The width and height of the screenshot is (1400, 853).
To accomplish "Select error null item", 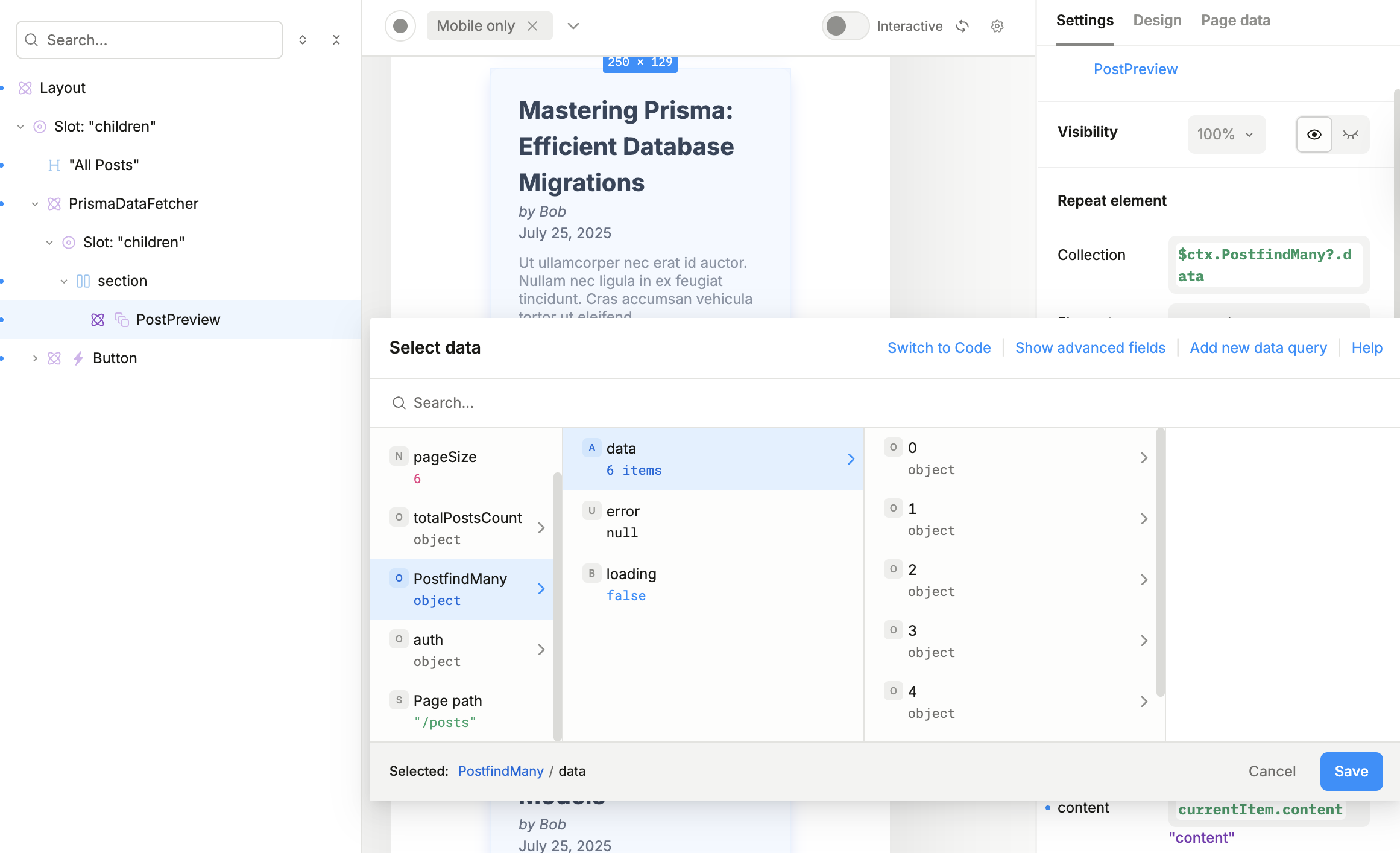I will click(713, 522).
